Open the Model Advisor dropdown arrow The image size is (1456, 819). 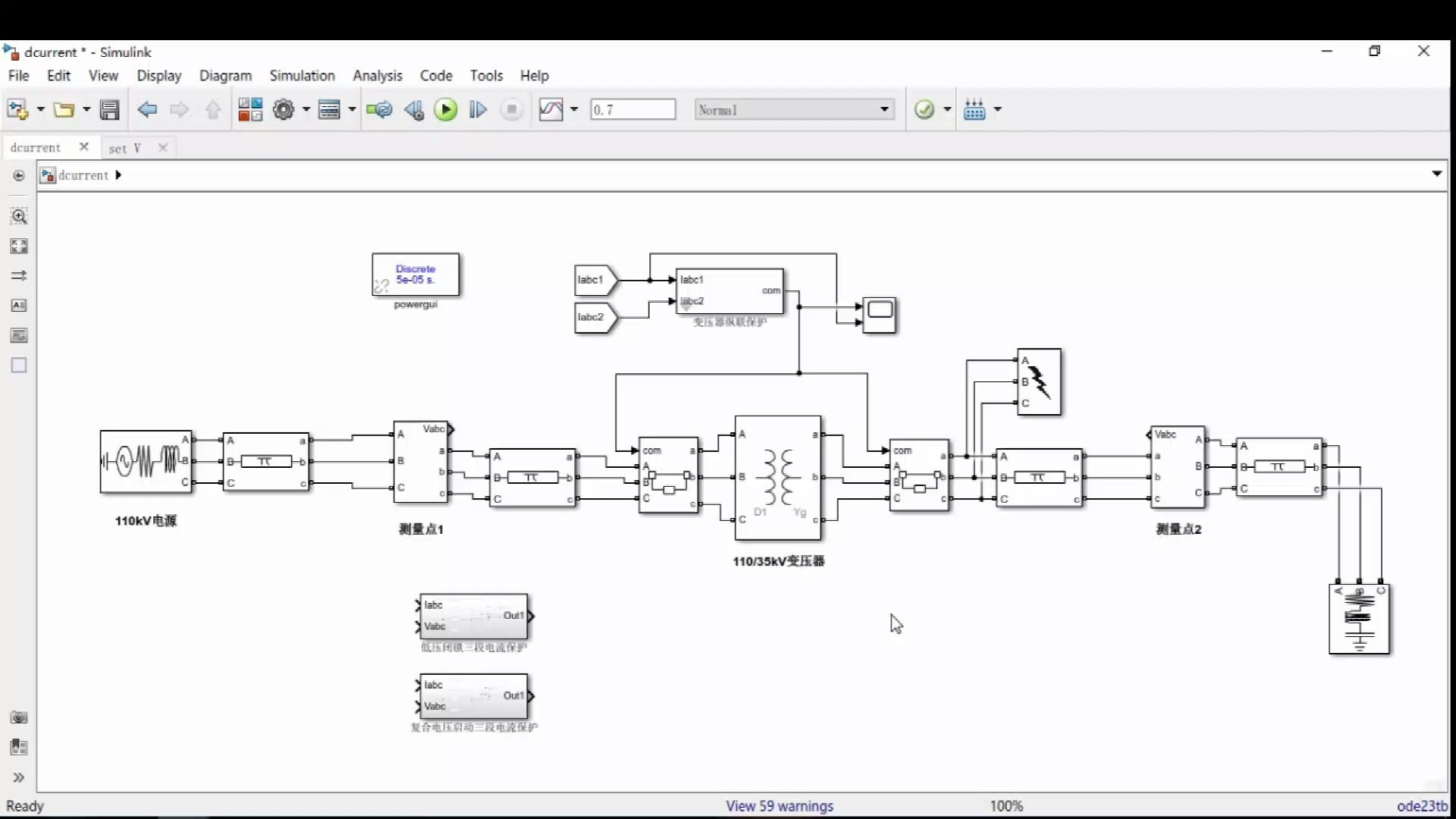(947, 109)
